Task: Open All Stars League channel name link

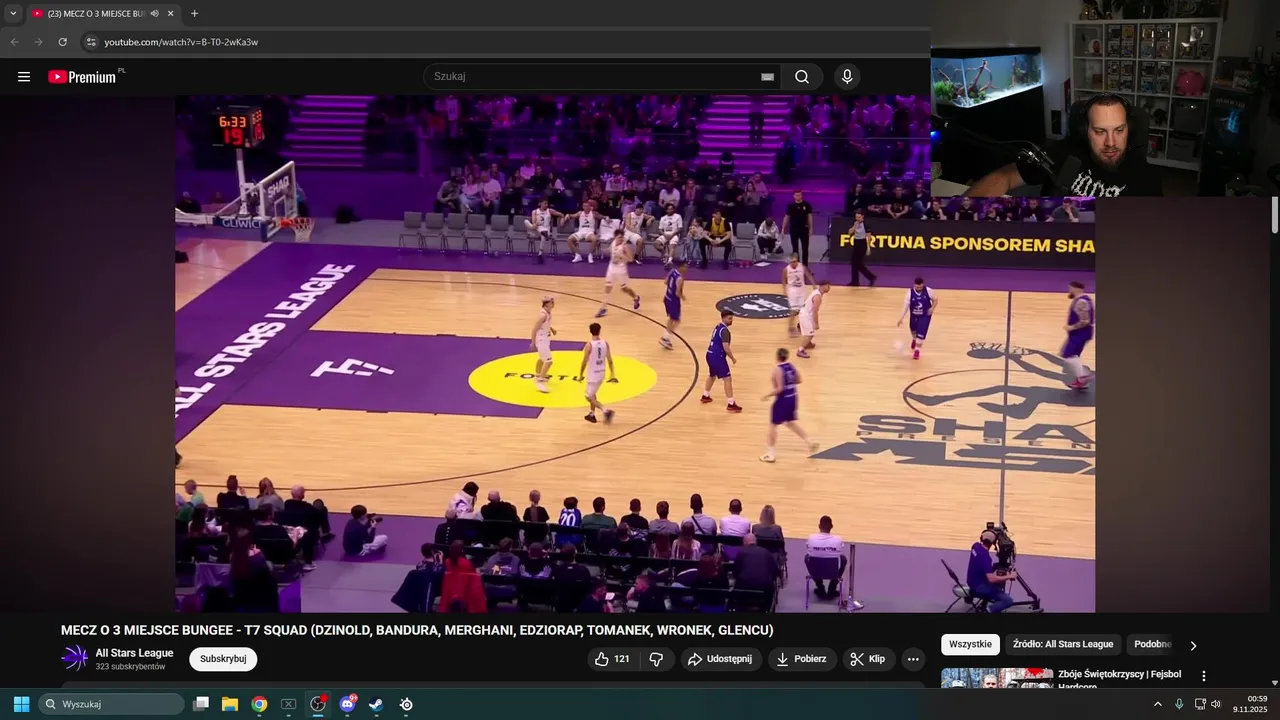Action: click(134, 653)
